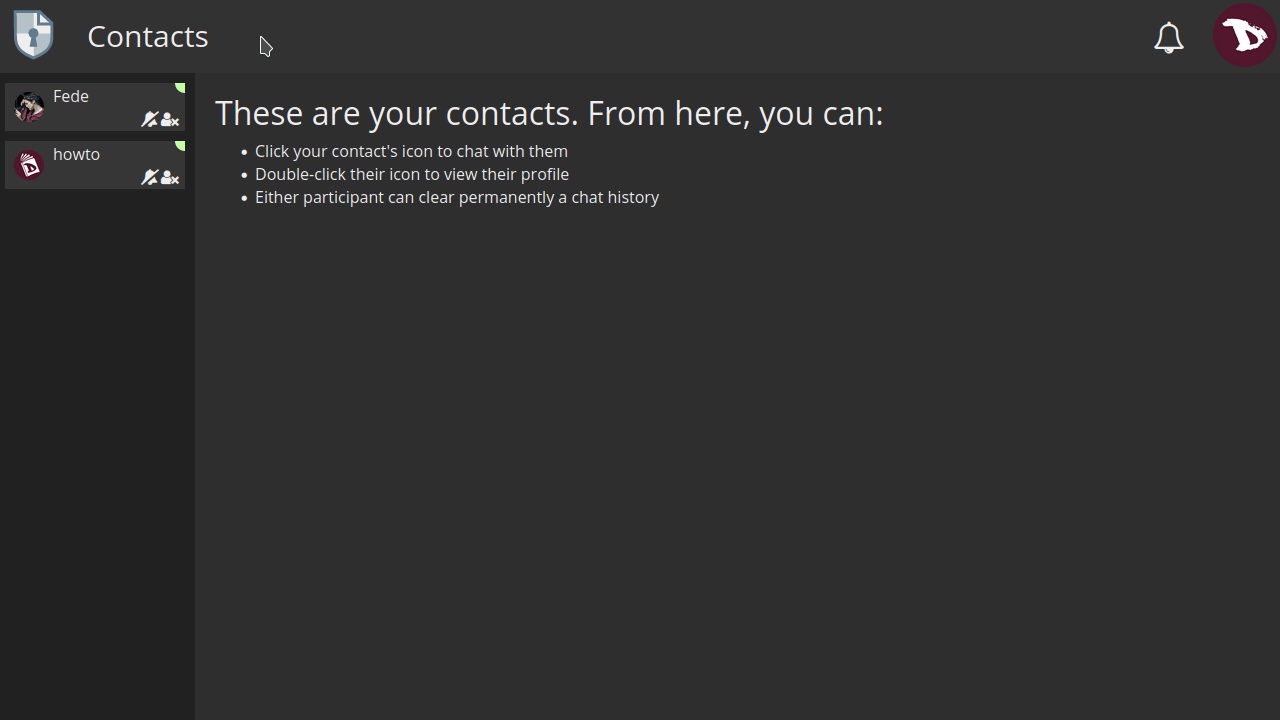1280x720 pixels.
Task: Click the "These are your contacts" heading
Action: click(549, 113)
